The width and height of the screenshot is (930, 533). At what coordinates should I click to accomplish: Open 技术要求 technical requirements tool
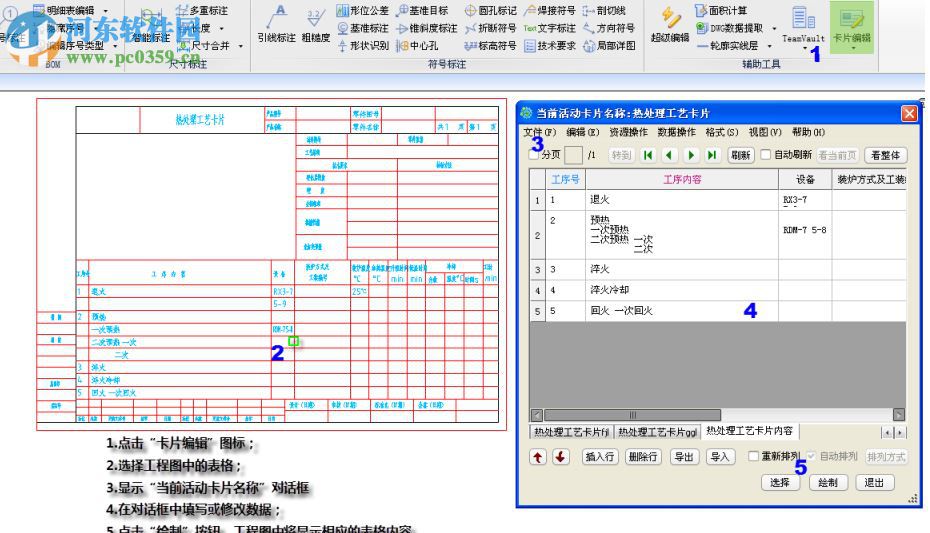tap(549, 45)
